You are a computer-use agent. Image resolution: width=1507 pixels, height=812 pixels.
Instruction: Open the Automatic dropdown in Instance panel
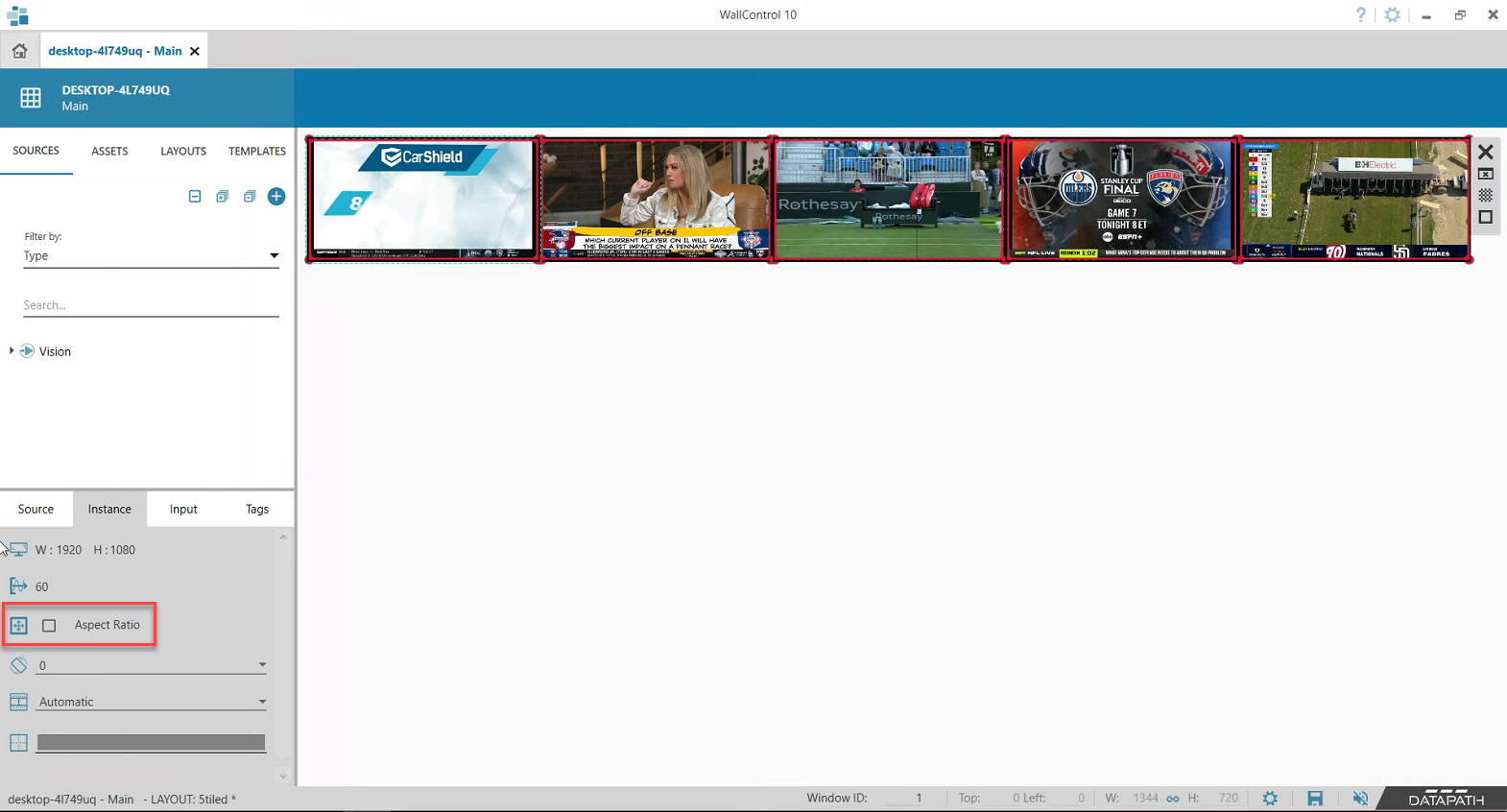(x=151, y=703)
